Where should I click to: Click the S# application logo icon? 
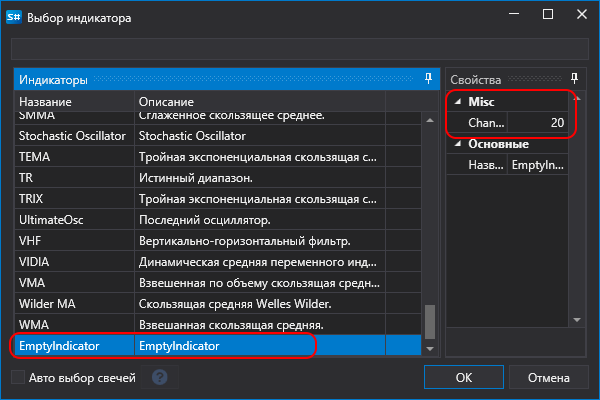pyautogui.click(x=14, y=17)
